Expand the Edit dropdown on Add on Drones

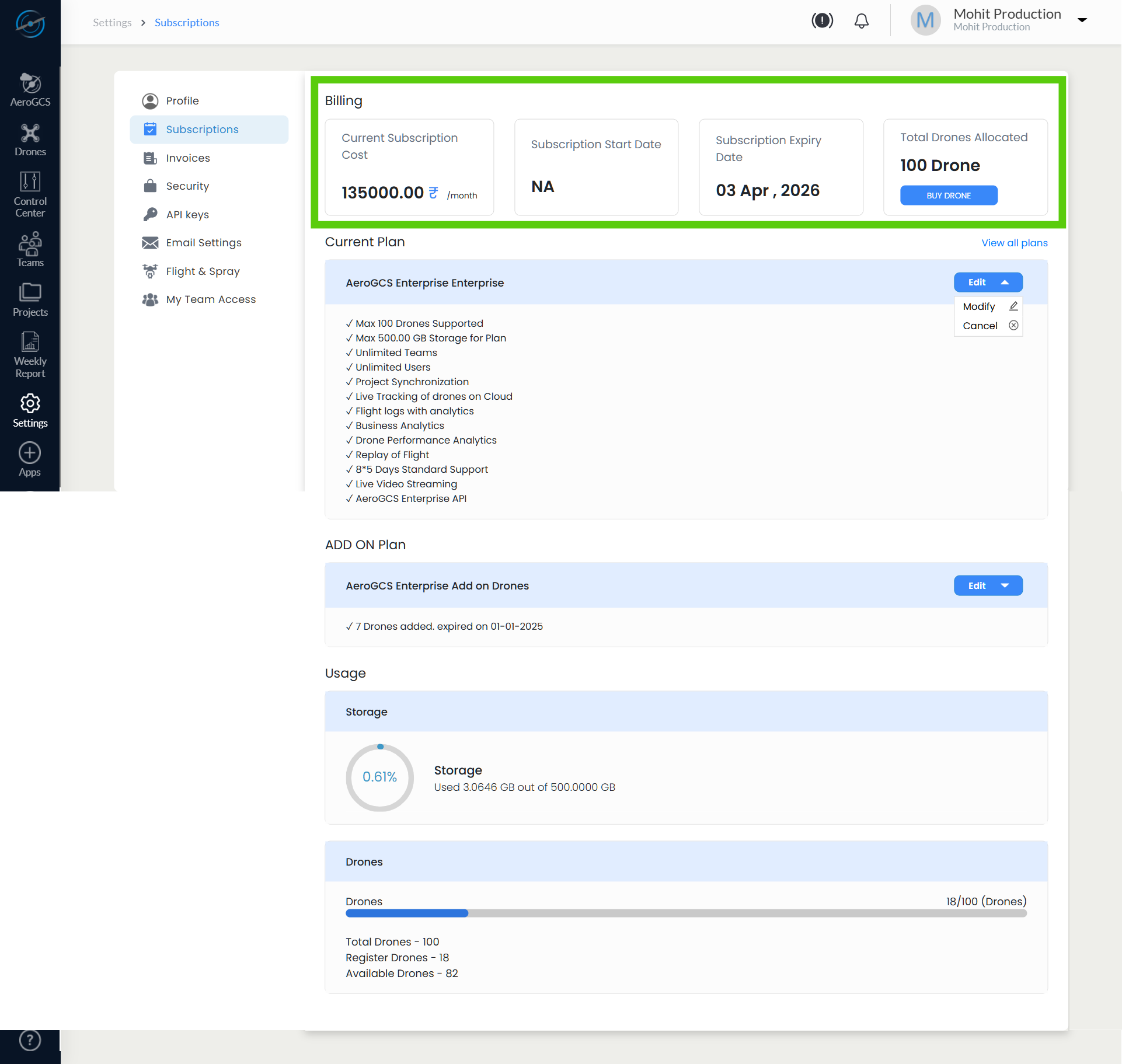coord(988,585)
